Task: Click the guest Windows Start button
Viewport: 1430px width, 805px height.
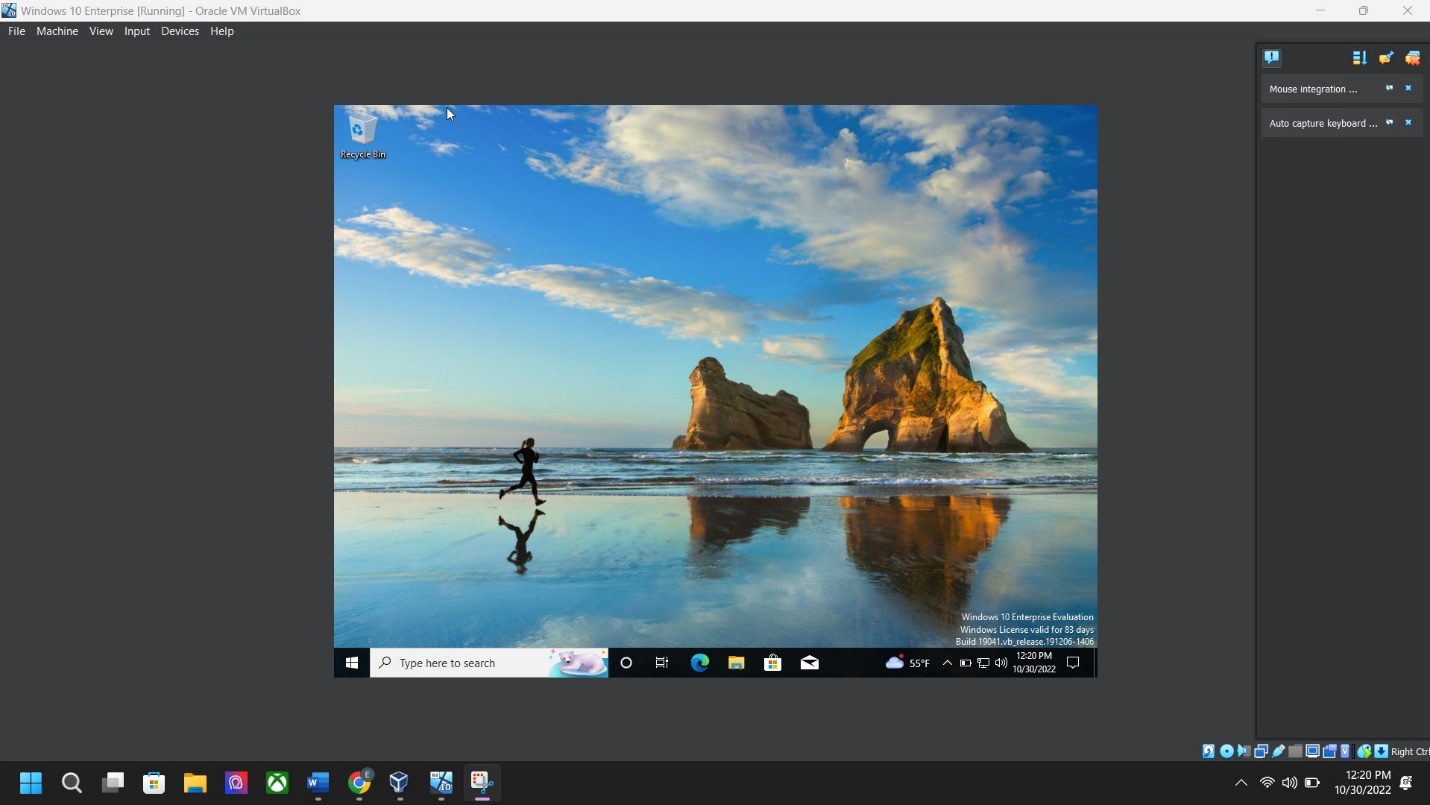Action: pos(352,663)
